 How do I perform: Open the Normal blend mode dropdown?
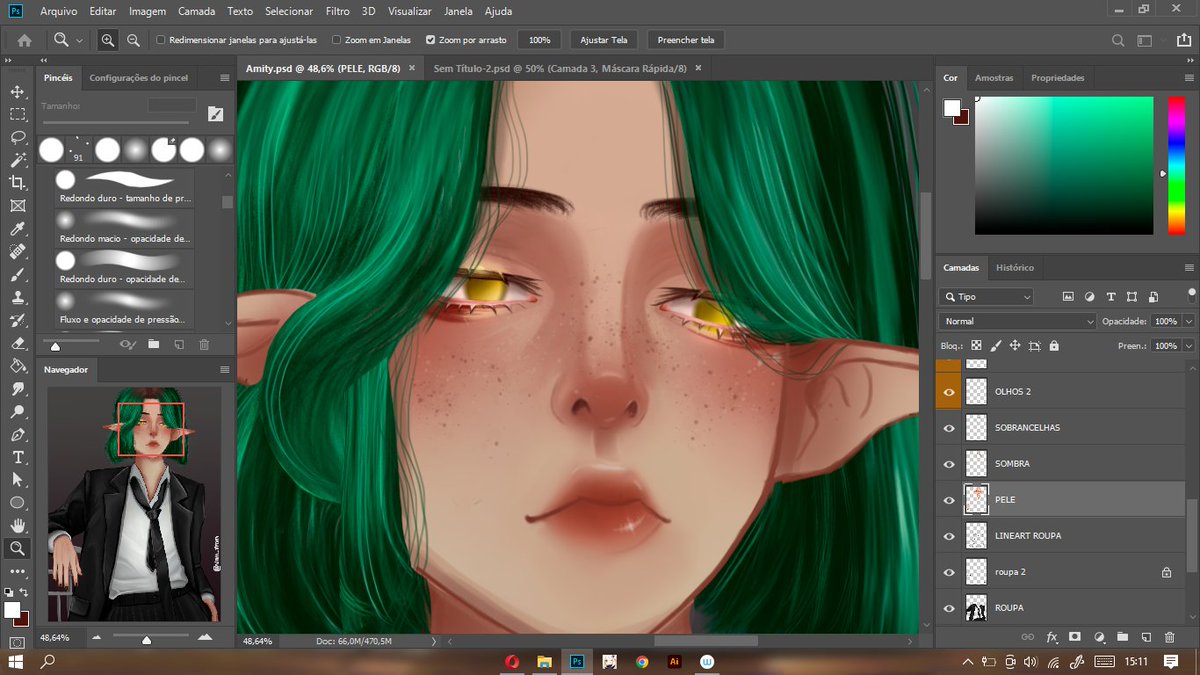coord(1017,321)
